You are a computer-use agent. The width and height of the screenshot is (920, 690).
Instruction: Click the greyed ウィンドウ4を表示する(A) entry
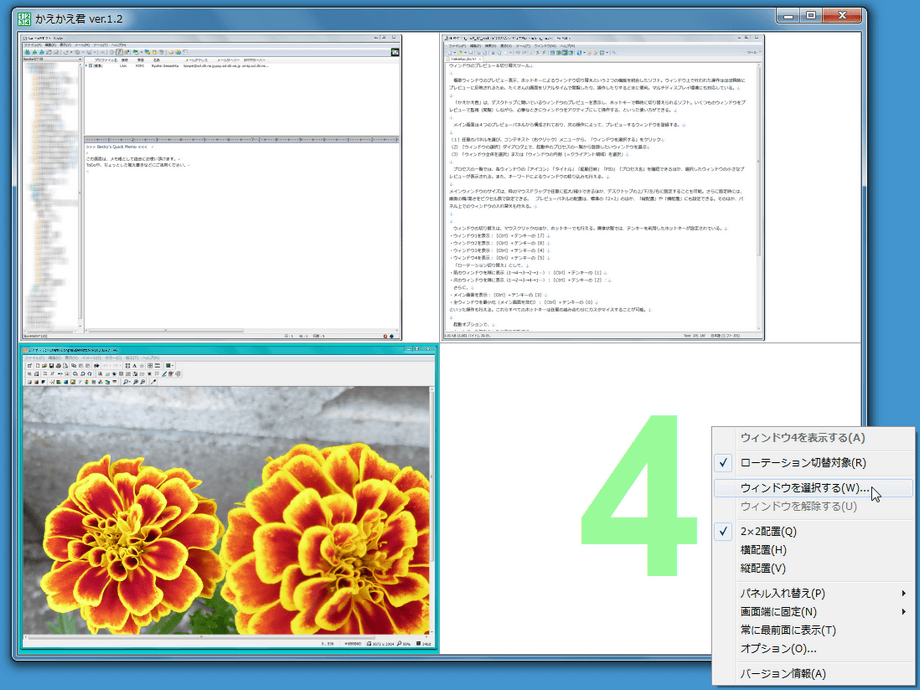coord(813,438)
